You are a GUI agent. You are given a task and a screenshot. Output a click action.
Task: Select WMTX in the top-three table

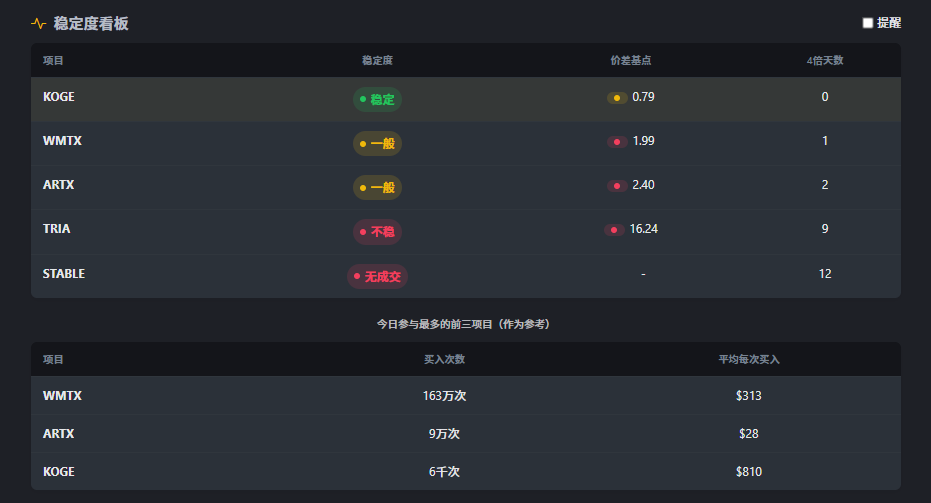point(62,396)
